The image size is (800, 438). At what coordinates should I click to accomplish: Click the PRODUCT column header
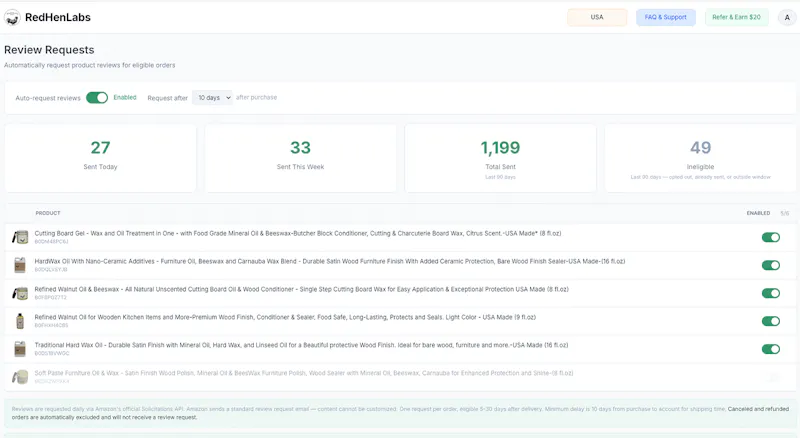(48, 213)
